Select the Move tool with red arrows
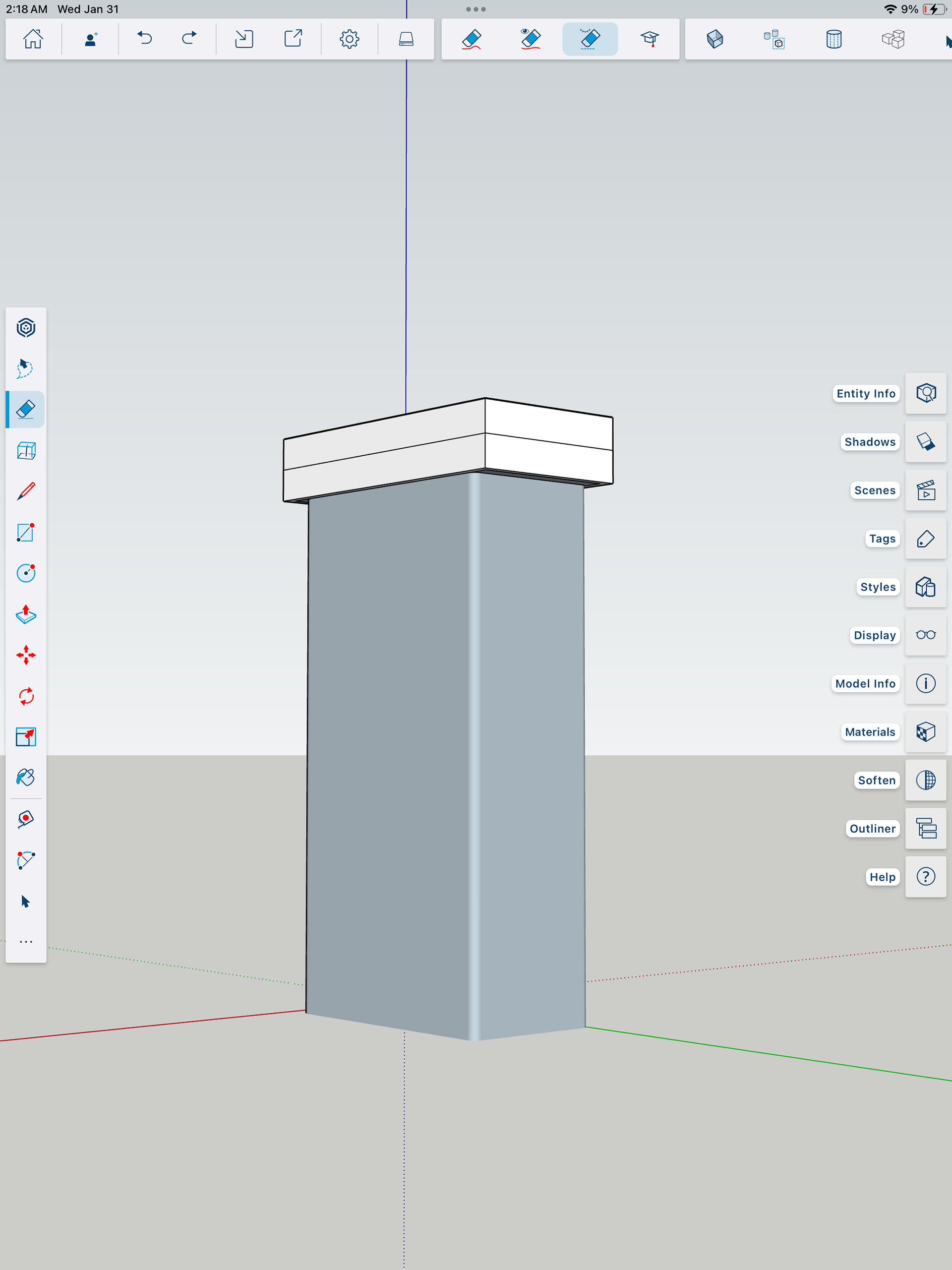The image size is (952, 1270). 26,655
